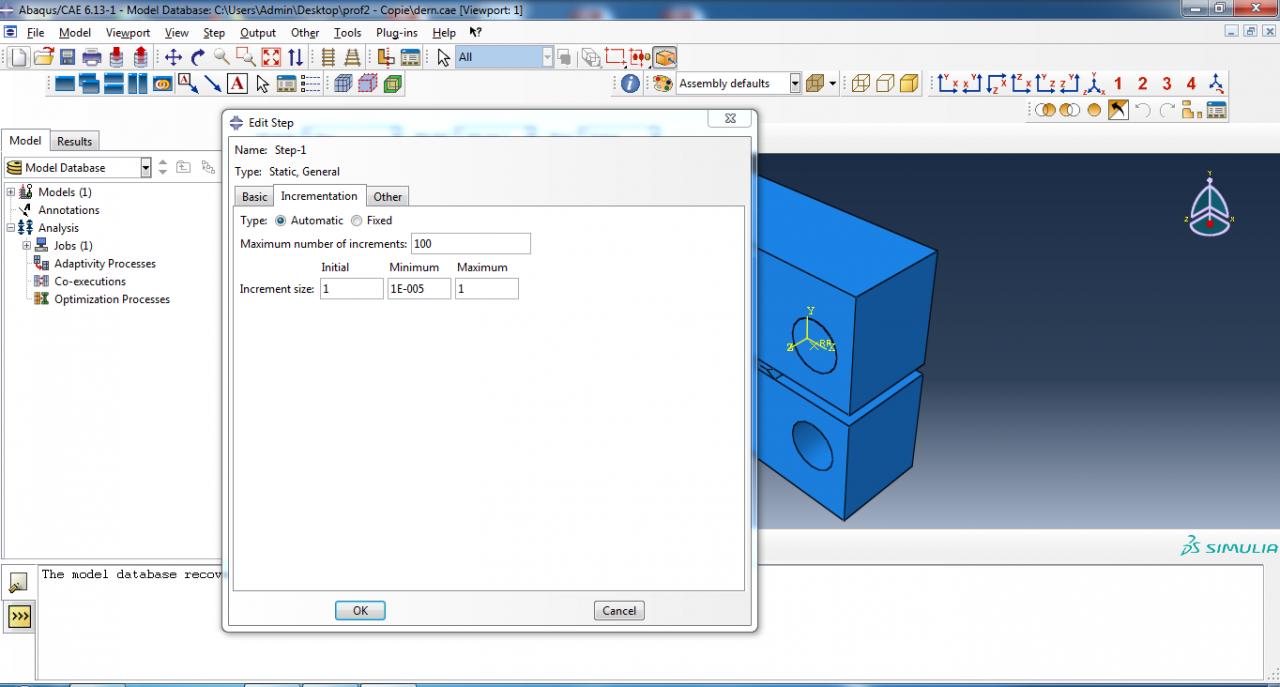Click the message area icon
The image size is (1280, 687).
click(x=19, y=583)
